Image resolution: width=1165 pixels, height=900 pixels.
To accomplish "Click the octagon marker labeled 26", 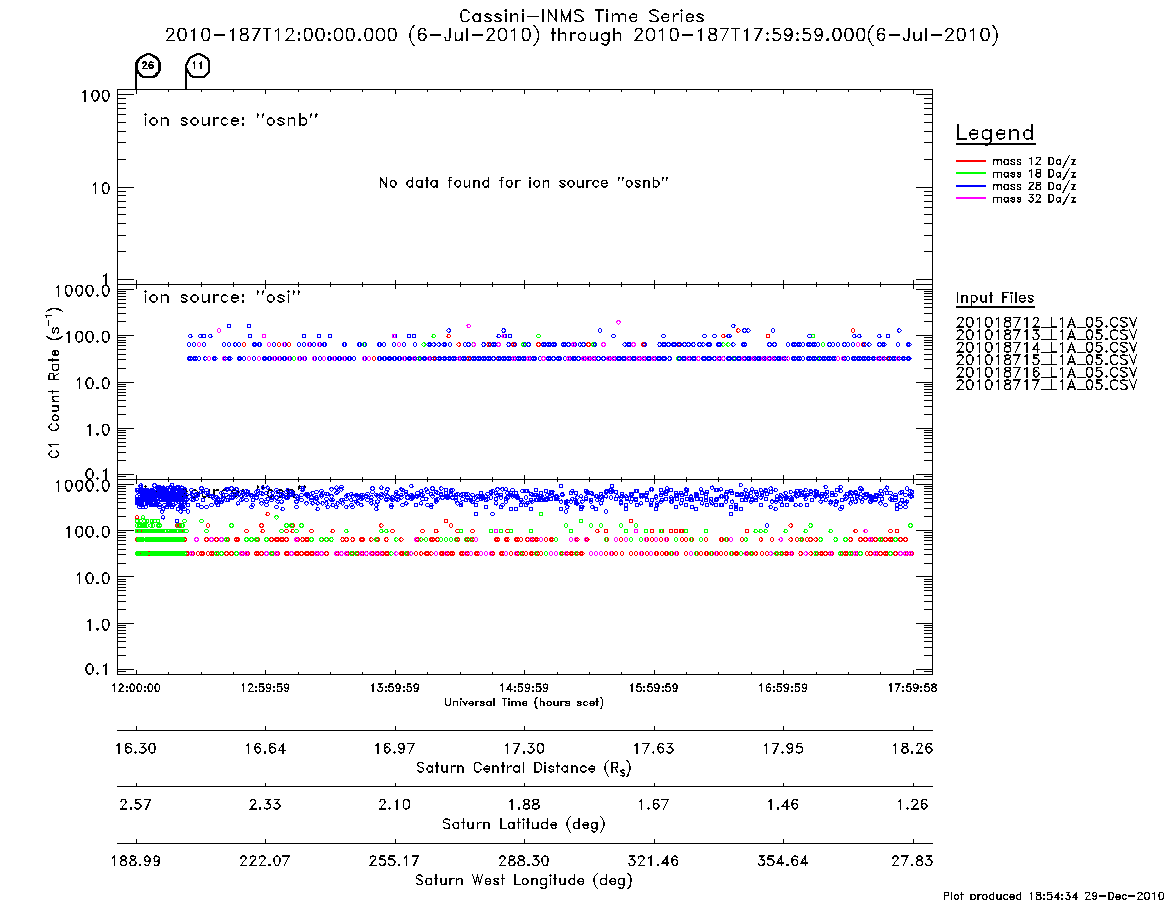I will [148, 66].
